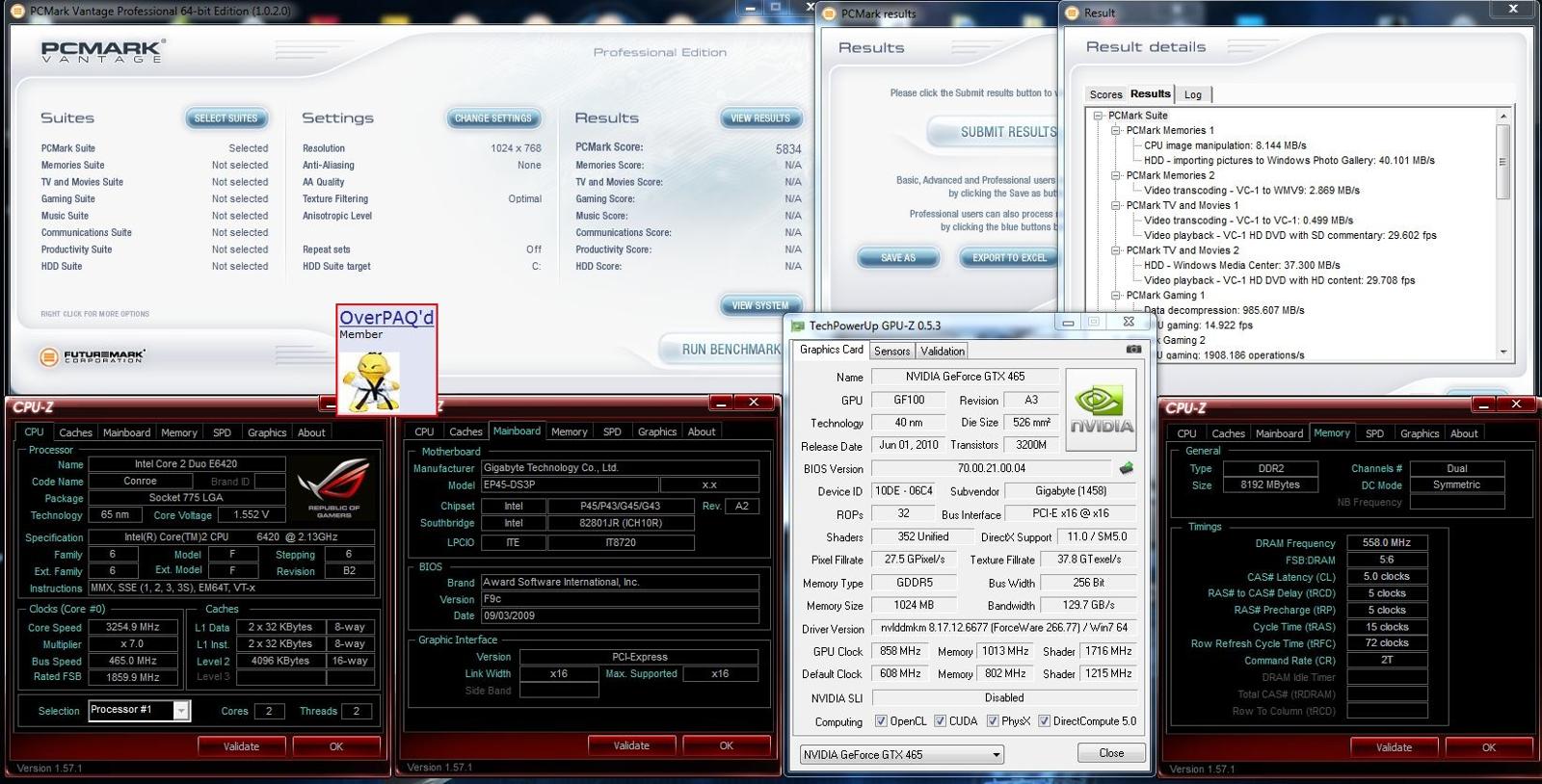The height and width of the screenshot is (784, 1542).
Task: Collapse the PCMark Gaming 1 node
Action: tap(1116, 296)
